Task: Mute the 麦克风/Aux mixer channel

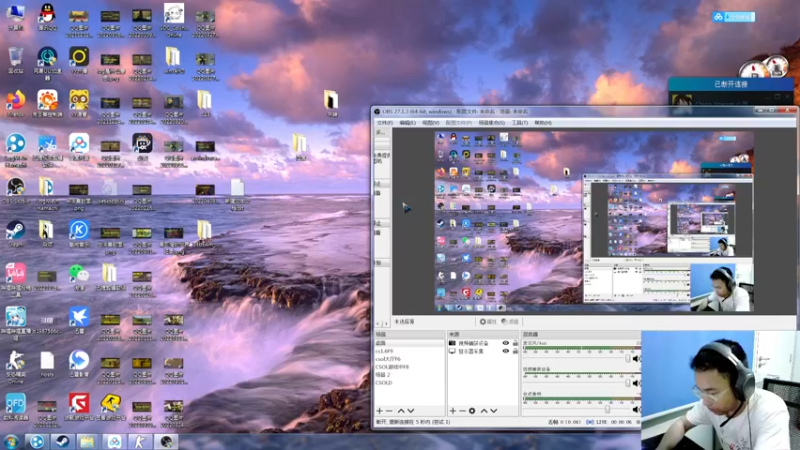Action: pos(636,359)
